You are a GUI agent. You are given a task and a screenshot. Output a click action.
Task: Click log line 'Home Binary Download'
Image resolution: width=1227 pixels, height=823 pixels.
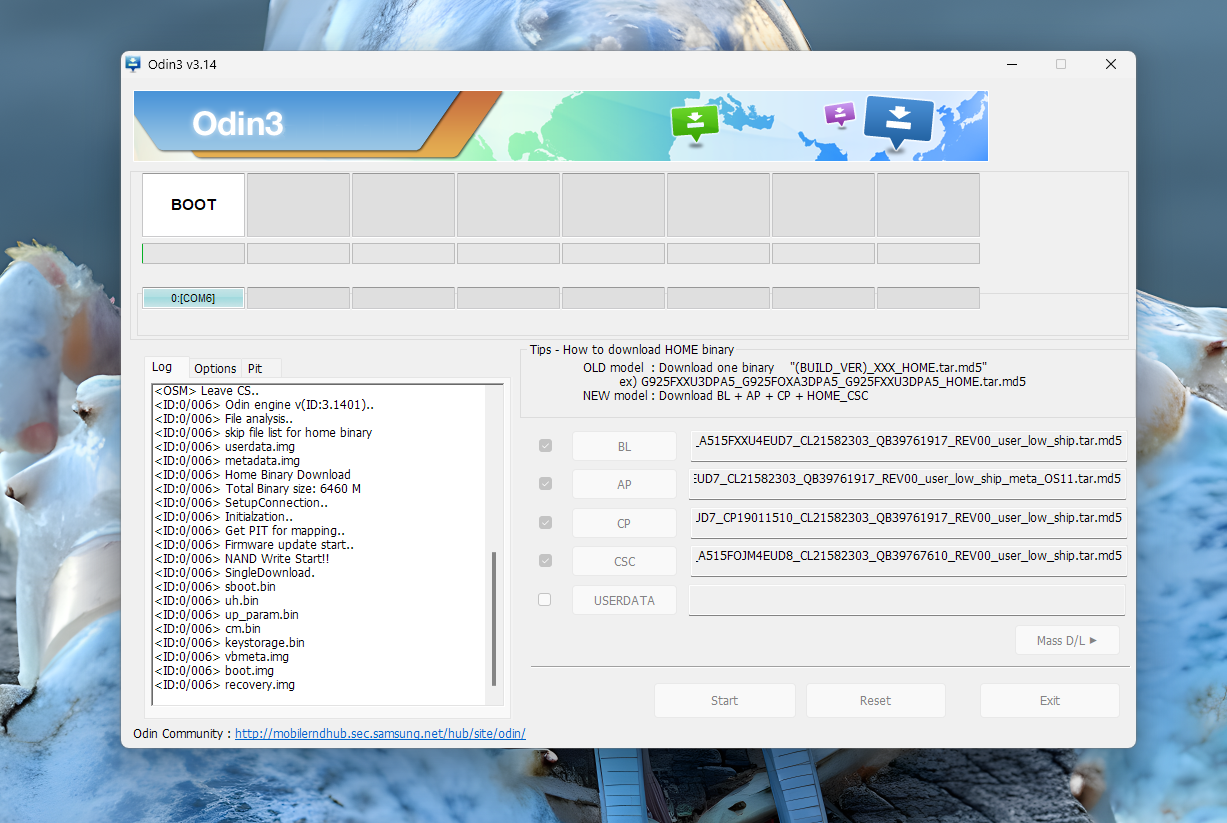tap(252, 475)
